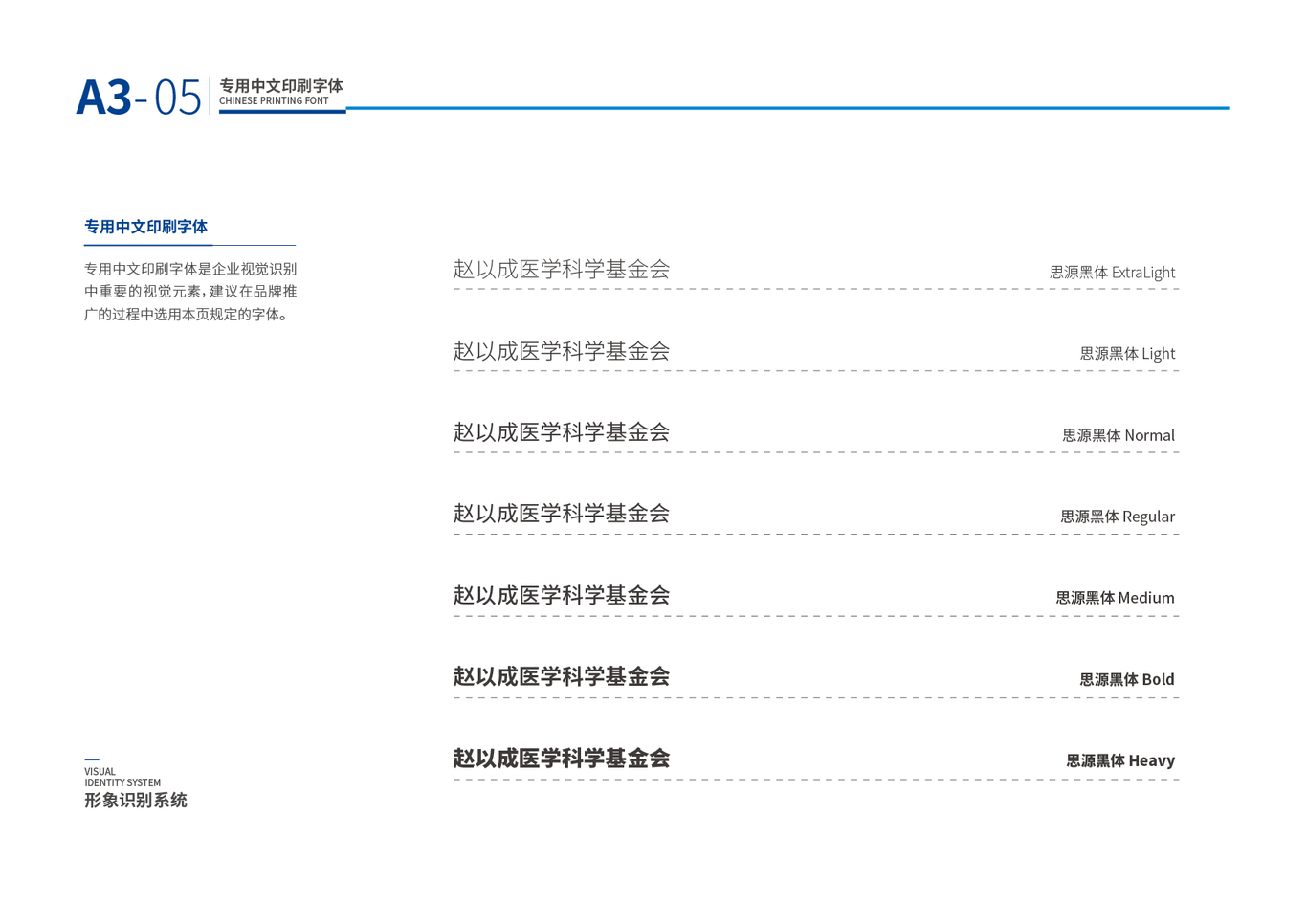Click the label 思源黑体 Bold
The width and height of the screenshot is (1307, 924).
pyautogui.click(x=1127, y=679)
